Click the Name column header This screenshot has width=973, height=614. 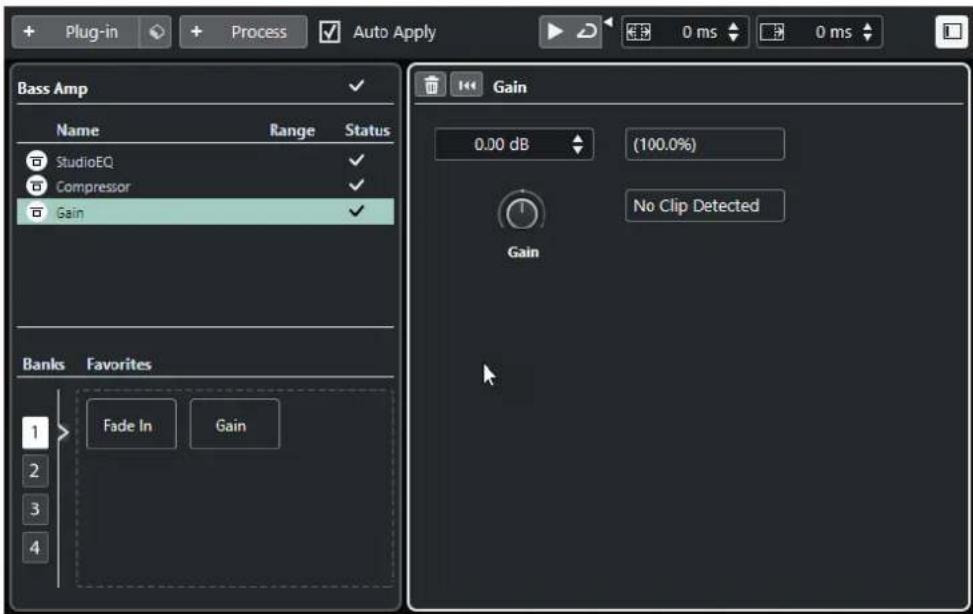(78, 130)
